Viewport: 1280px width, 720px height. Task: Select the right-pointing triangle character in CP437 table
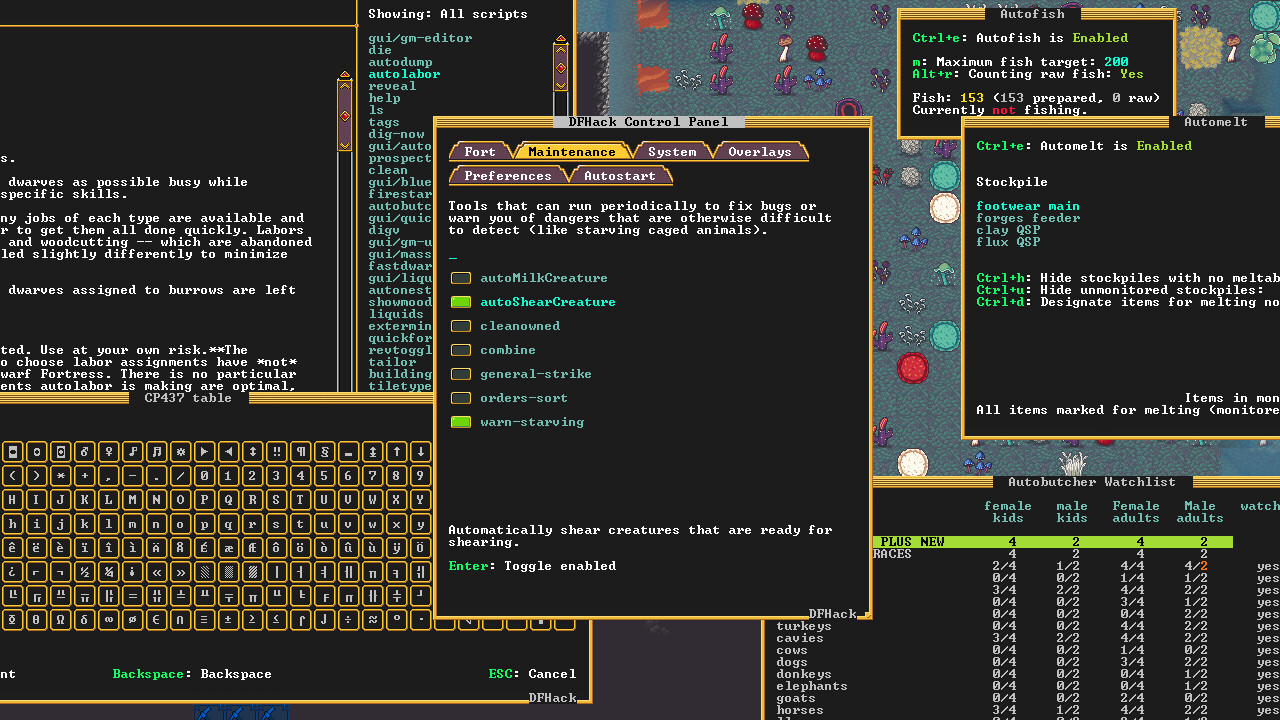204,453
